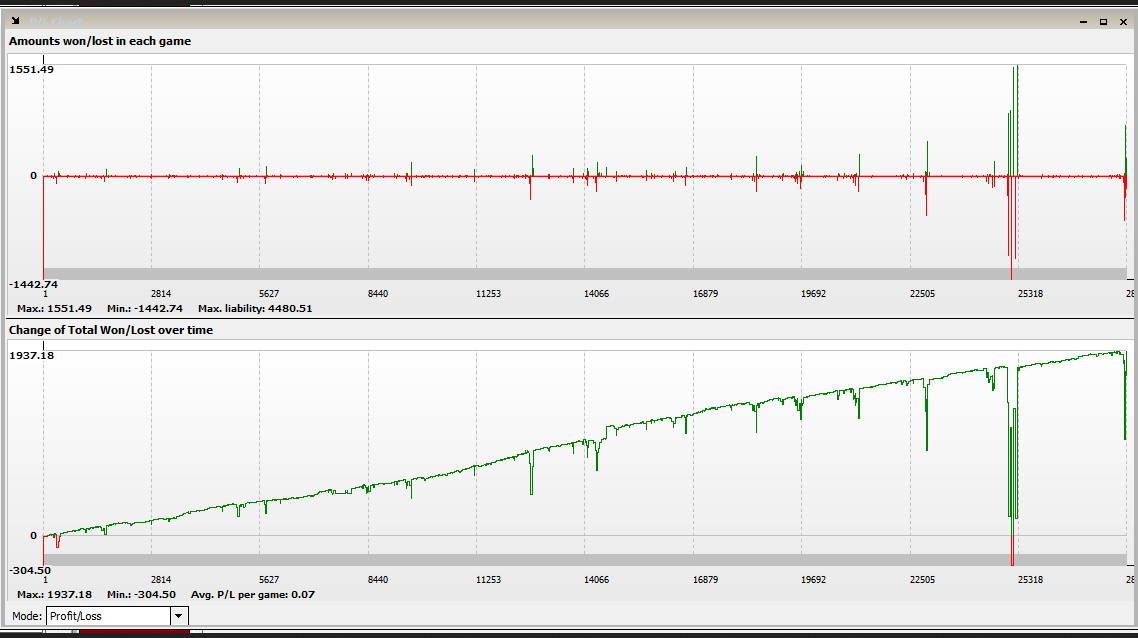Image resolution: width=1138 pixels, height=638 pixels.
Task: Click the 14066 x-axis mark in top chart
Action: pyautogui.click(x=596, y=294)
